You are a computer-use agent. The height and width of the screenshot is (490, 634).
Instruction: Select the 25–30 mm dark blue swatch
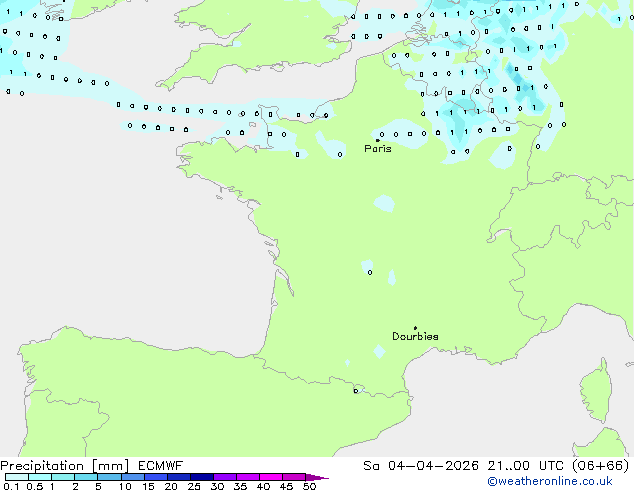[202, 477]
